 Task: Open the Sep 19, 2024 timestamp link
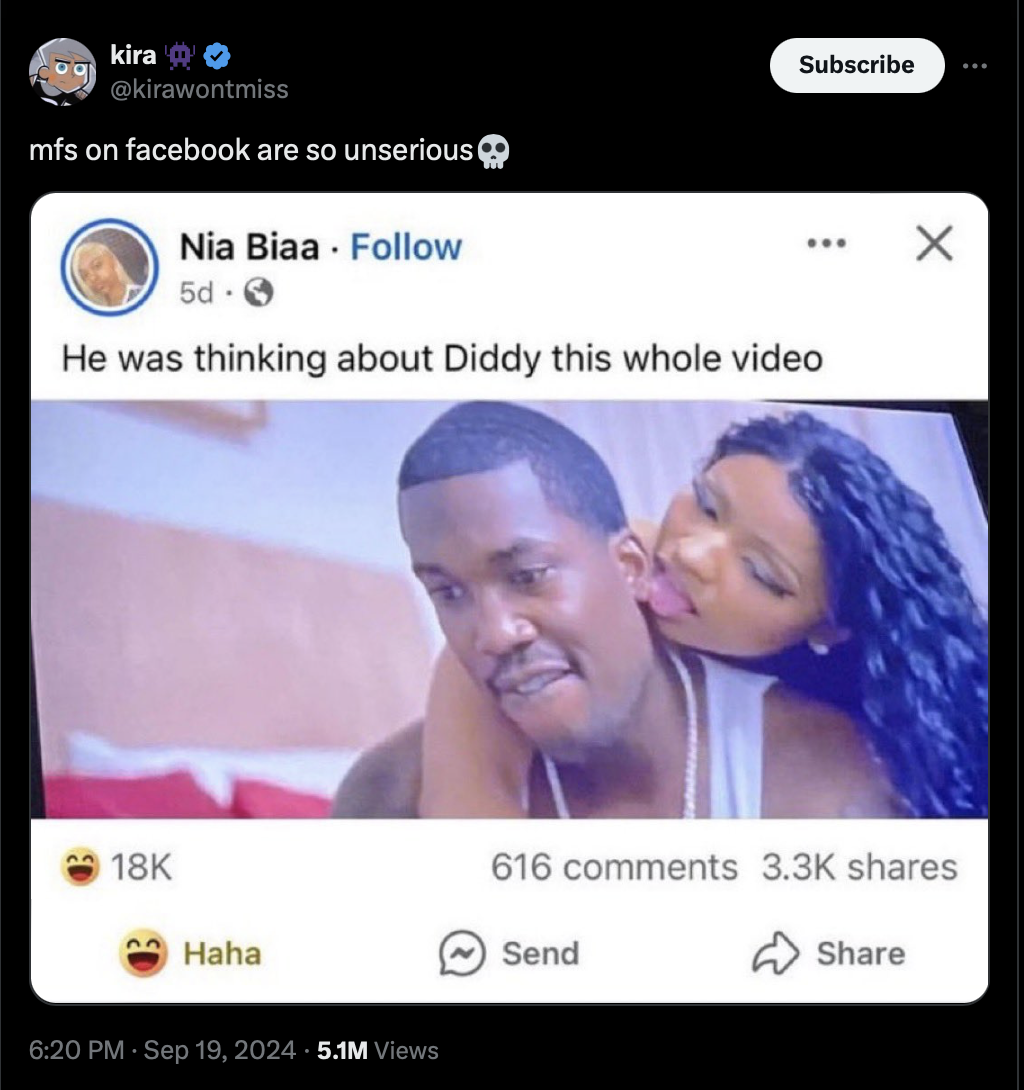(x=220, y=1050)
